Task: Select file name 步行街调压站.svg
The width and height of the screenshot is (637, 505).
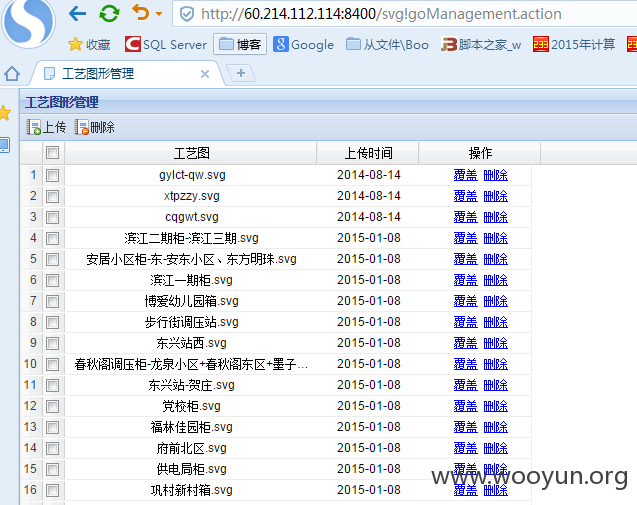Action: (x=191, y=322)
